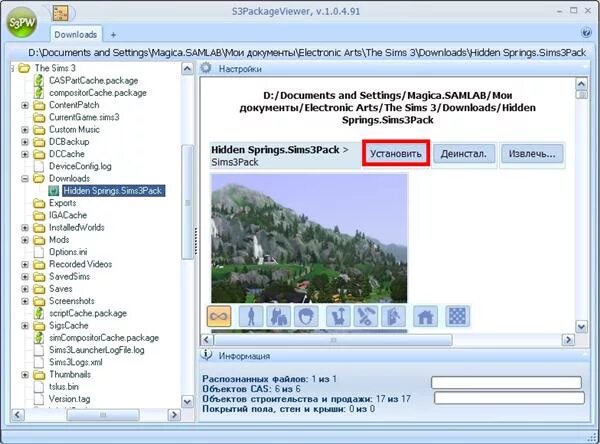Select Hidden Springs.Sims3Pack in tree
The height and width of the screenshot is (444, 600).
tap(112, 191)
